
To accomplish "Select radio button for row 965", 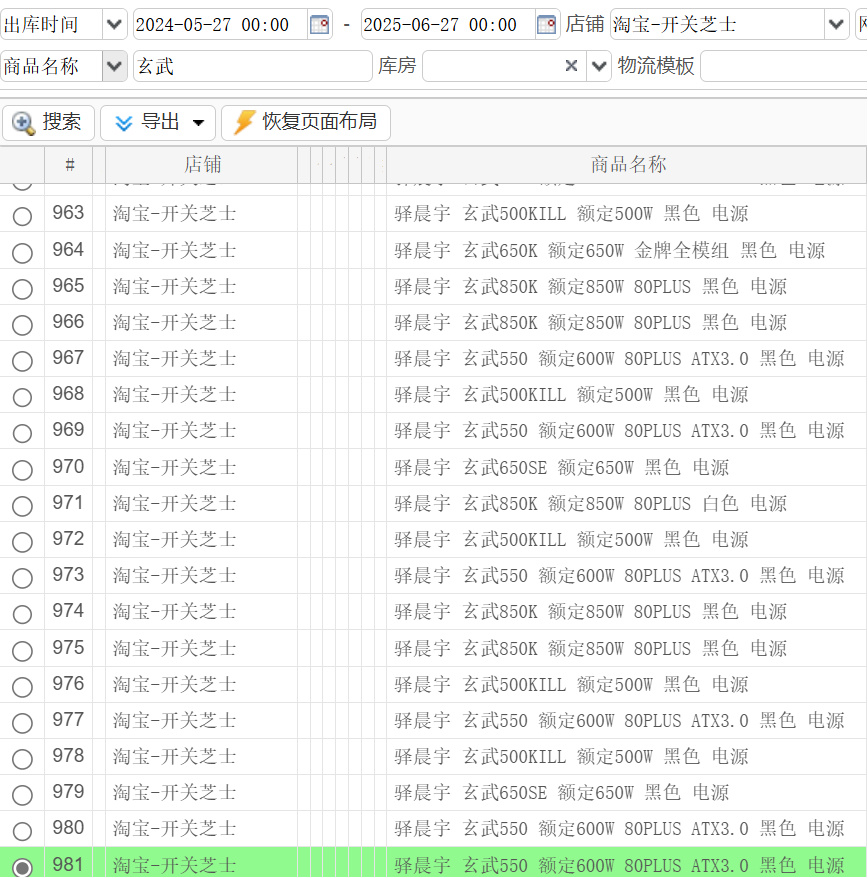I will 22,289.
